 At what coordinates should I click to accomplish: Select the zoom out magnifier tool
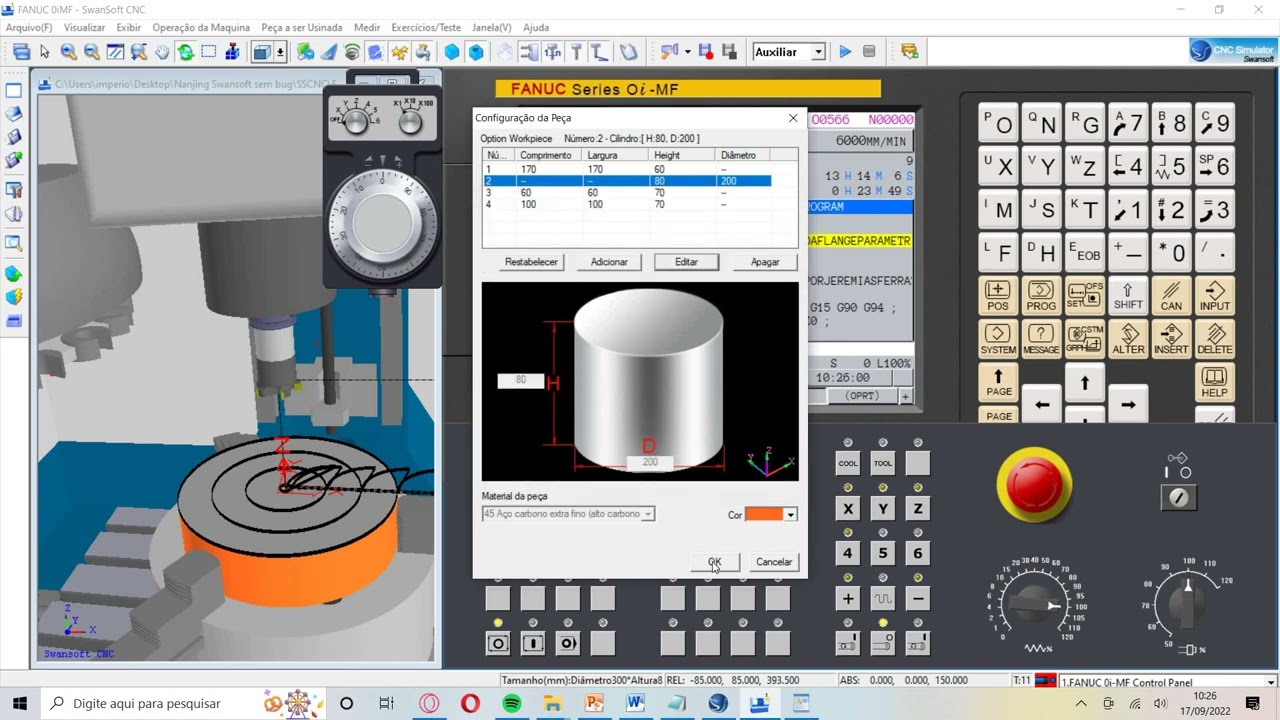(x=91, y=52)
